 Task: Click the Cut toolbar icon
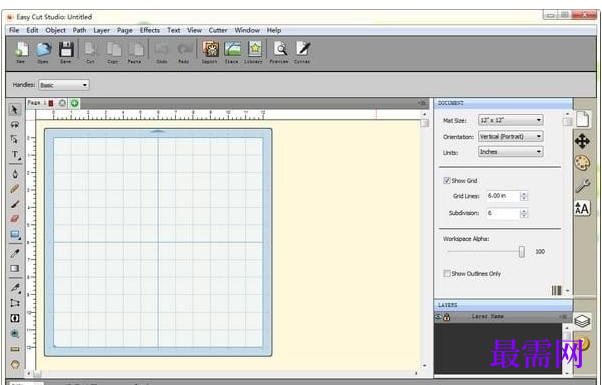tap(91, 51)
